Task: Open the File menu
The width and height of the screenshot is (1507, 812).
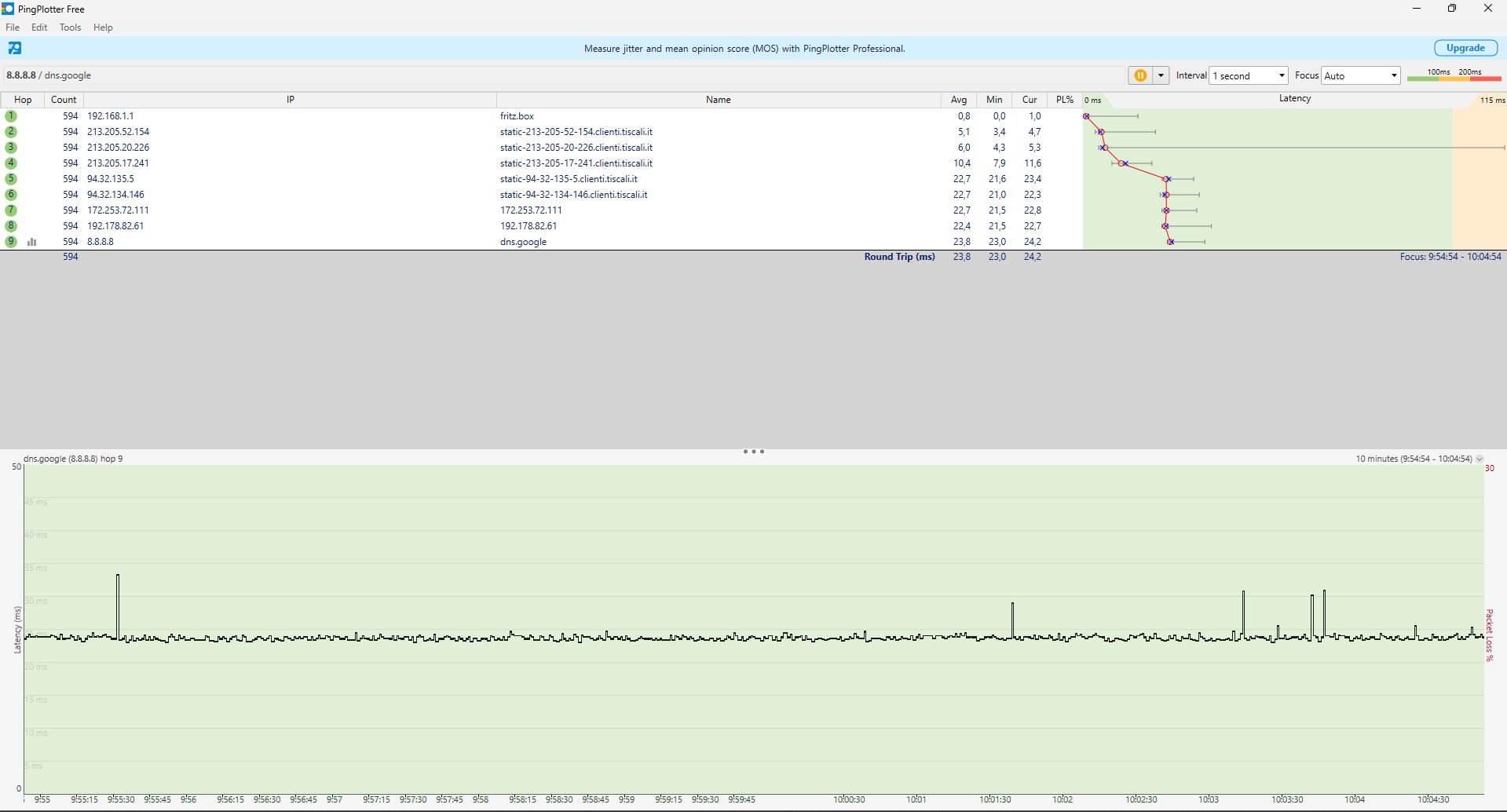Action: [13, 27]
